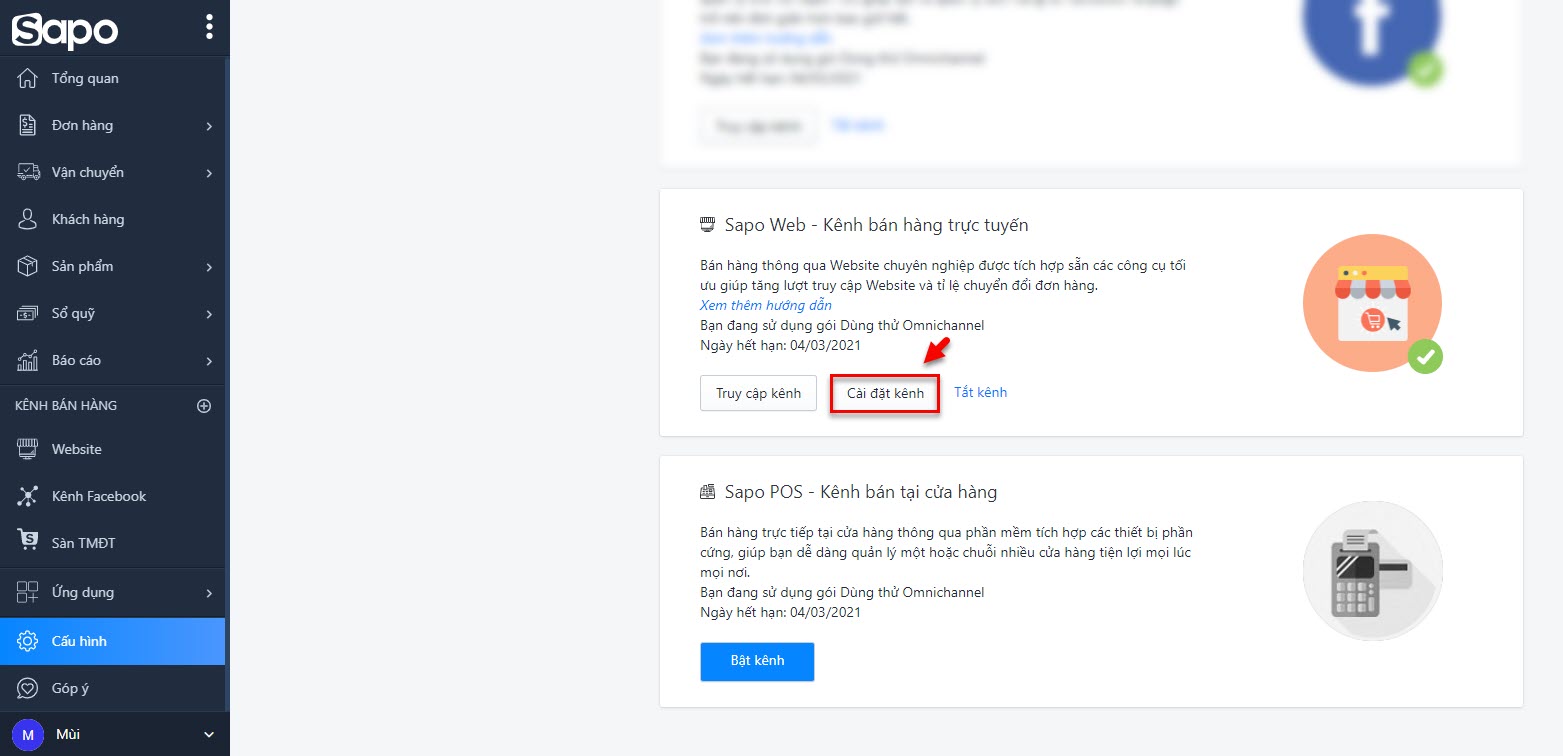Expand the Sổ quỹ submenu chevron
1563x756 pixels.
point(209,314)
